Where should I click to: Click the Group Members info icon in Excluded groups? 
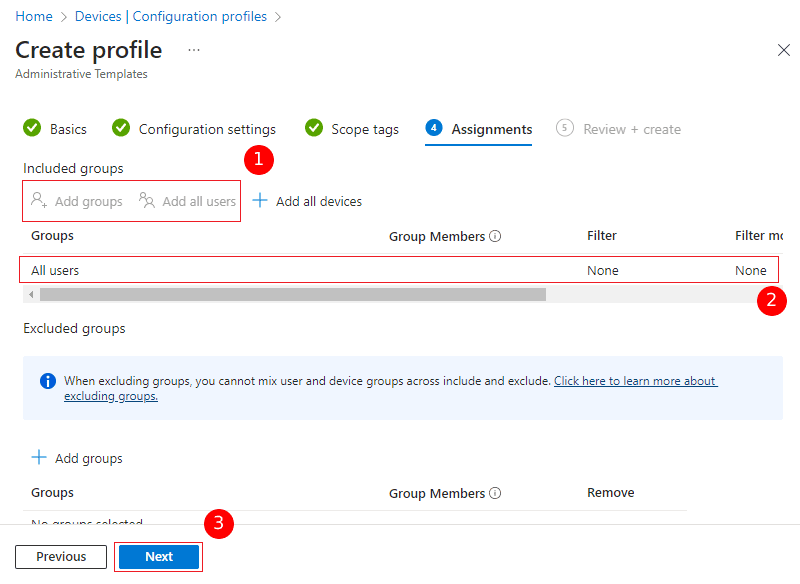click(x=495, y=494)
